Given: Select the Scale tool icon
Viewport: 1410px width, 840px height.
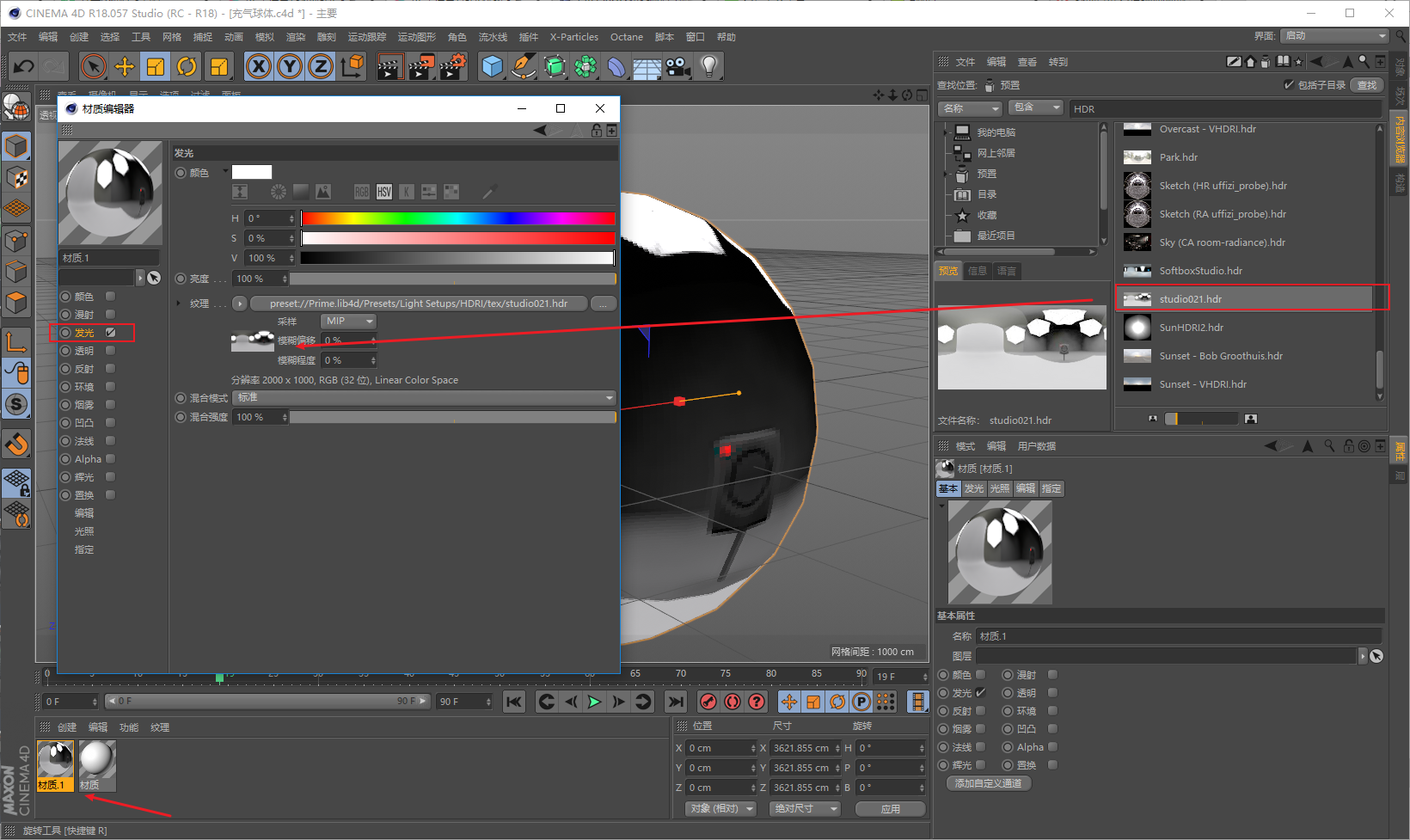Looking at the screenshot, I should [x=156, y=66].
